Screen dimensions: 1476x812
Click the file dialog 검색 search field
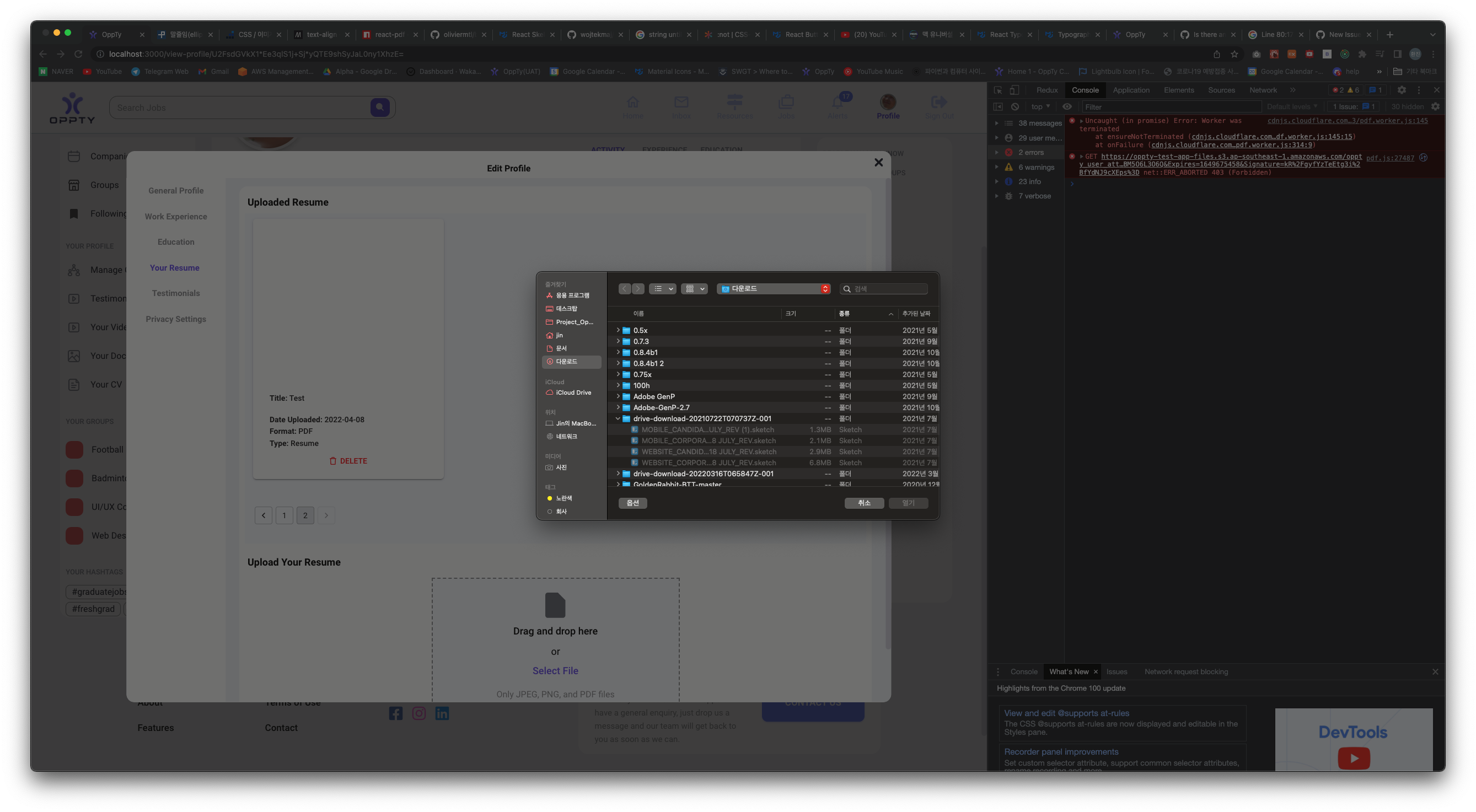click(x=883, y=289)
